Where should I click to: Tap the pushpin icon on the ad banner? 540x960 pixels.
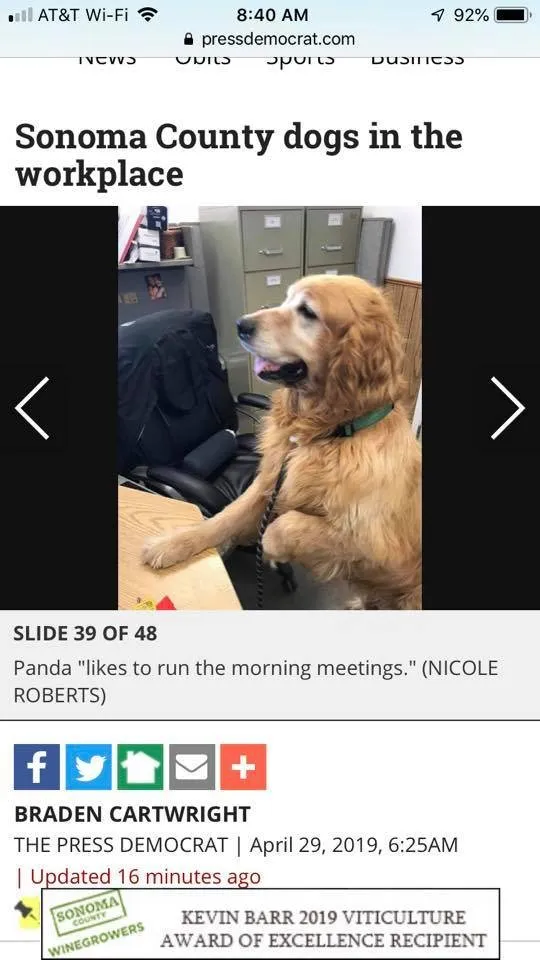point(26,912)
